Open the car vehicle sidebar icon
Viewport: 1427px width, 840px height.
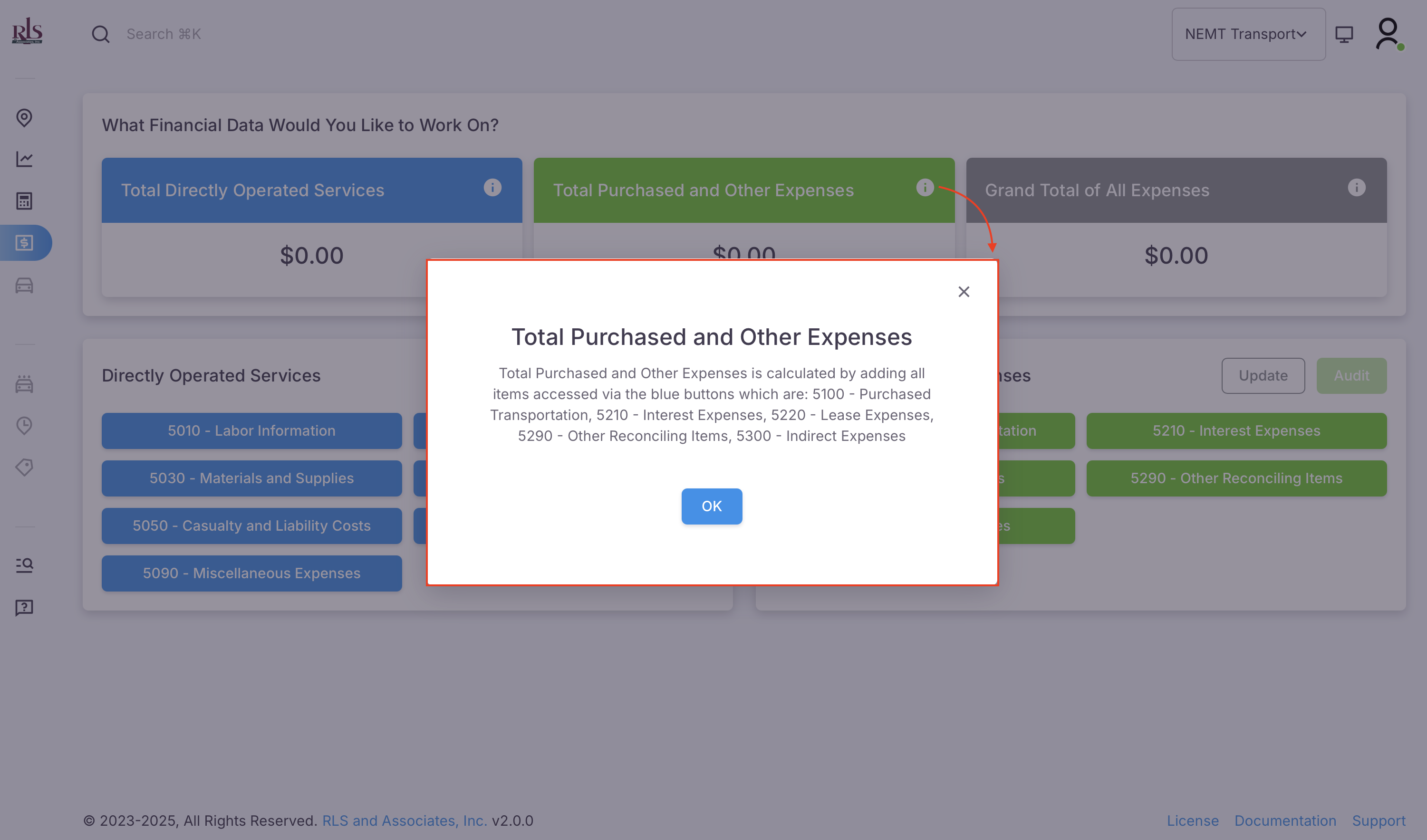[24, 285]
